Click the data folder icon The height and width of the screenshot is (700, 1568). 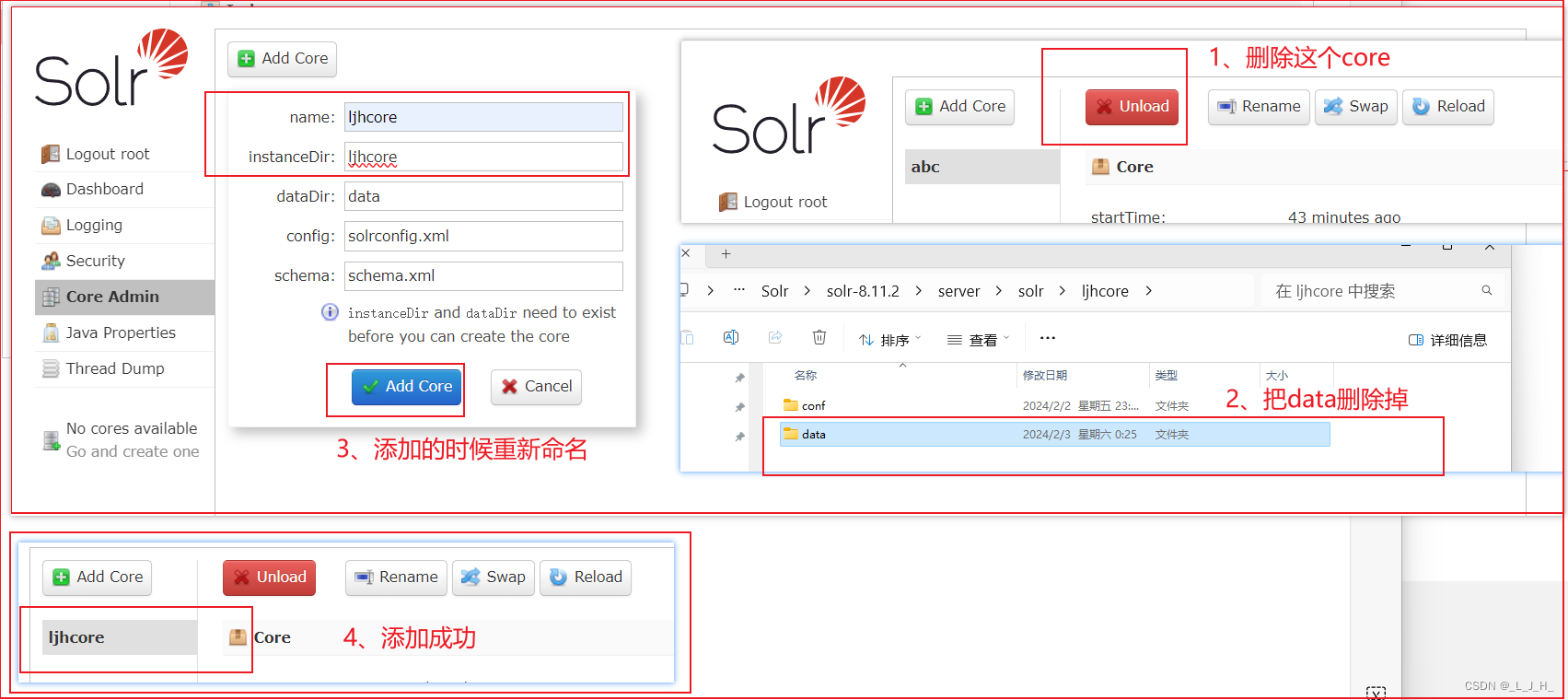[790, 434]
